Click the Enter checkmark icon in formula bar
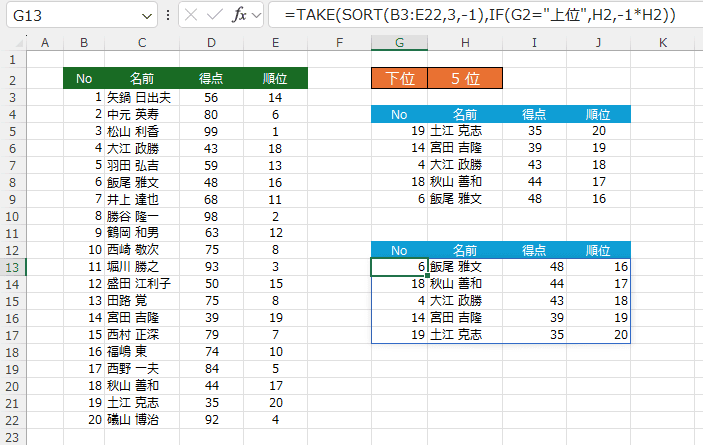The image size is (703, 445). [x=214, y=15]
